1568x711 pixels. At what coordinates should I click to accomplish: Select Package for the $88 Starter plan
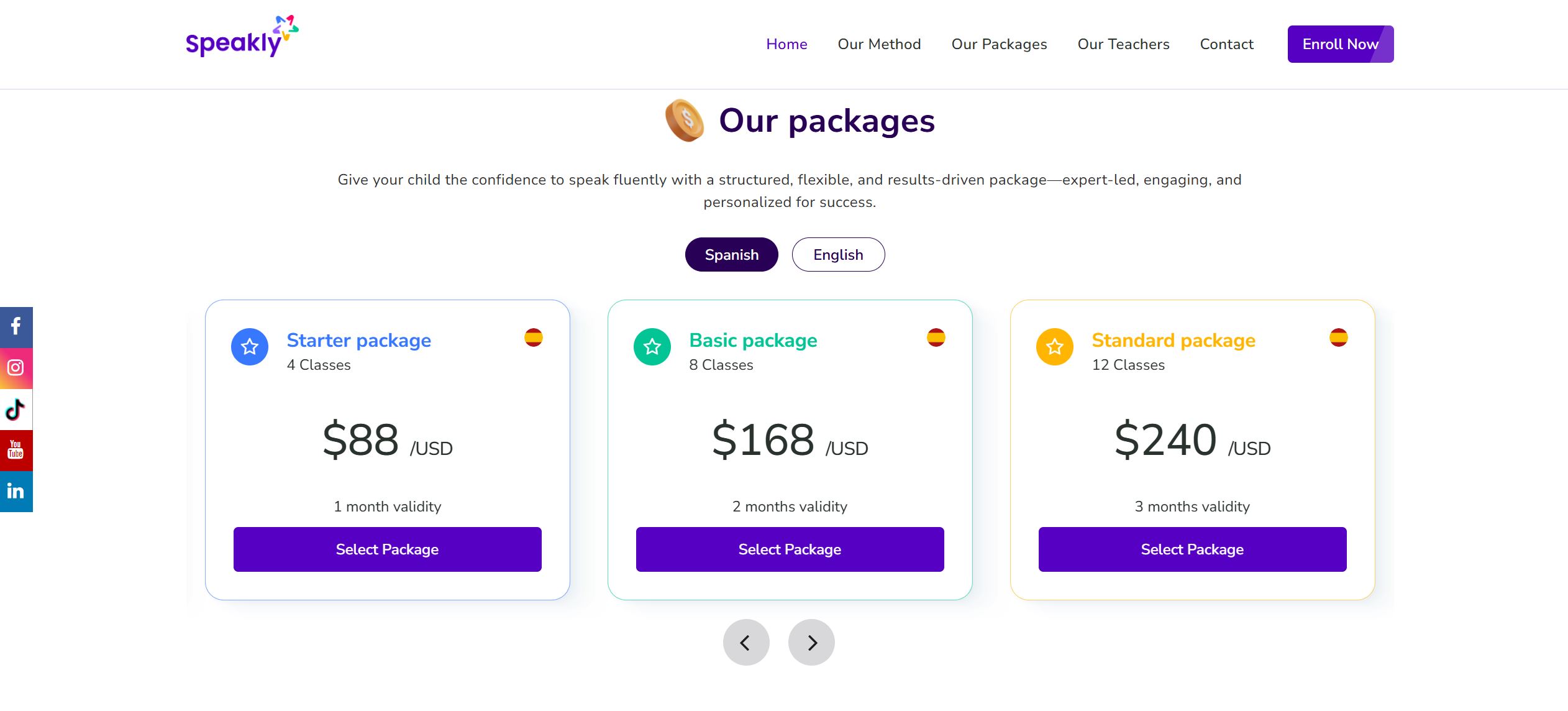387,549
